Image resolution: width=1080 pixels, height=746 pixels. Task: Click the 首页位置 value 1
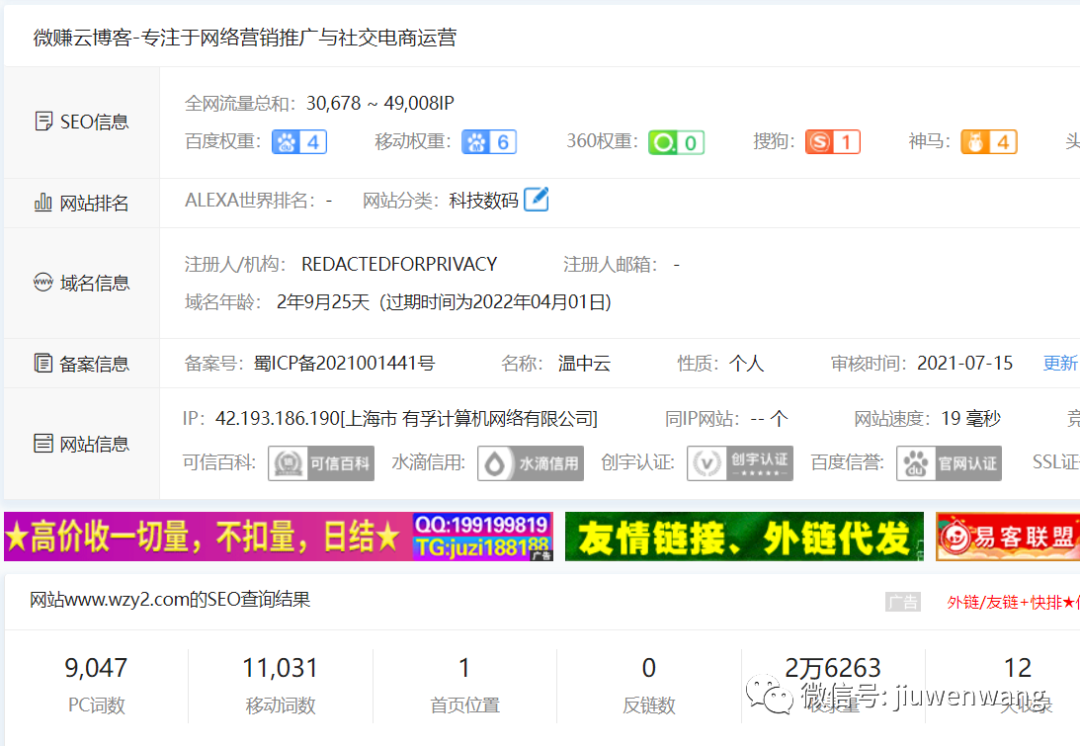(x=465, y=667)
